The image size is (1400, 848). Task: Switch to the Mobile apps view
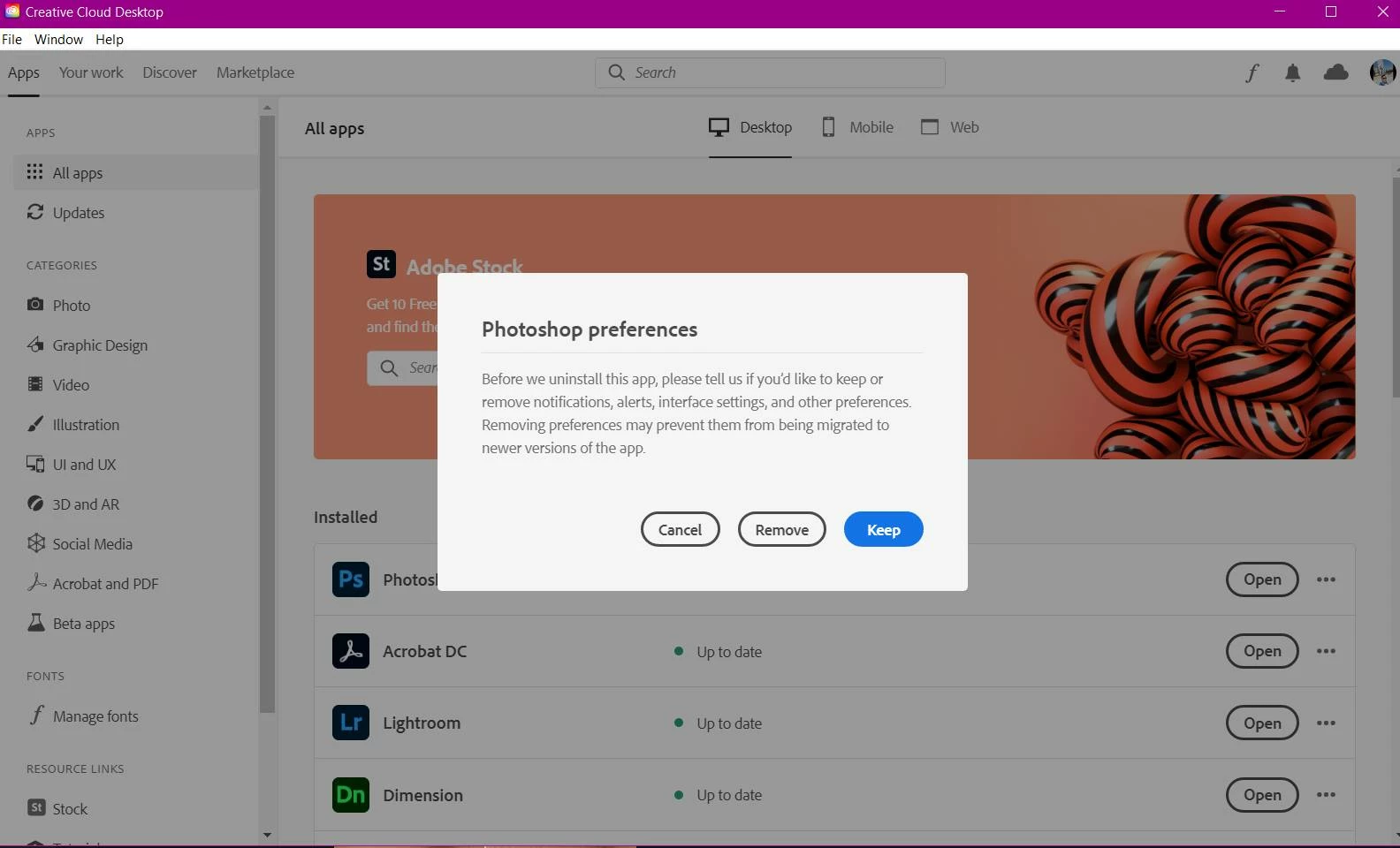(857, 127)
